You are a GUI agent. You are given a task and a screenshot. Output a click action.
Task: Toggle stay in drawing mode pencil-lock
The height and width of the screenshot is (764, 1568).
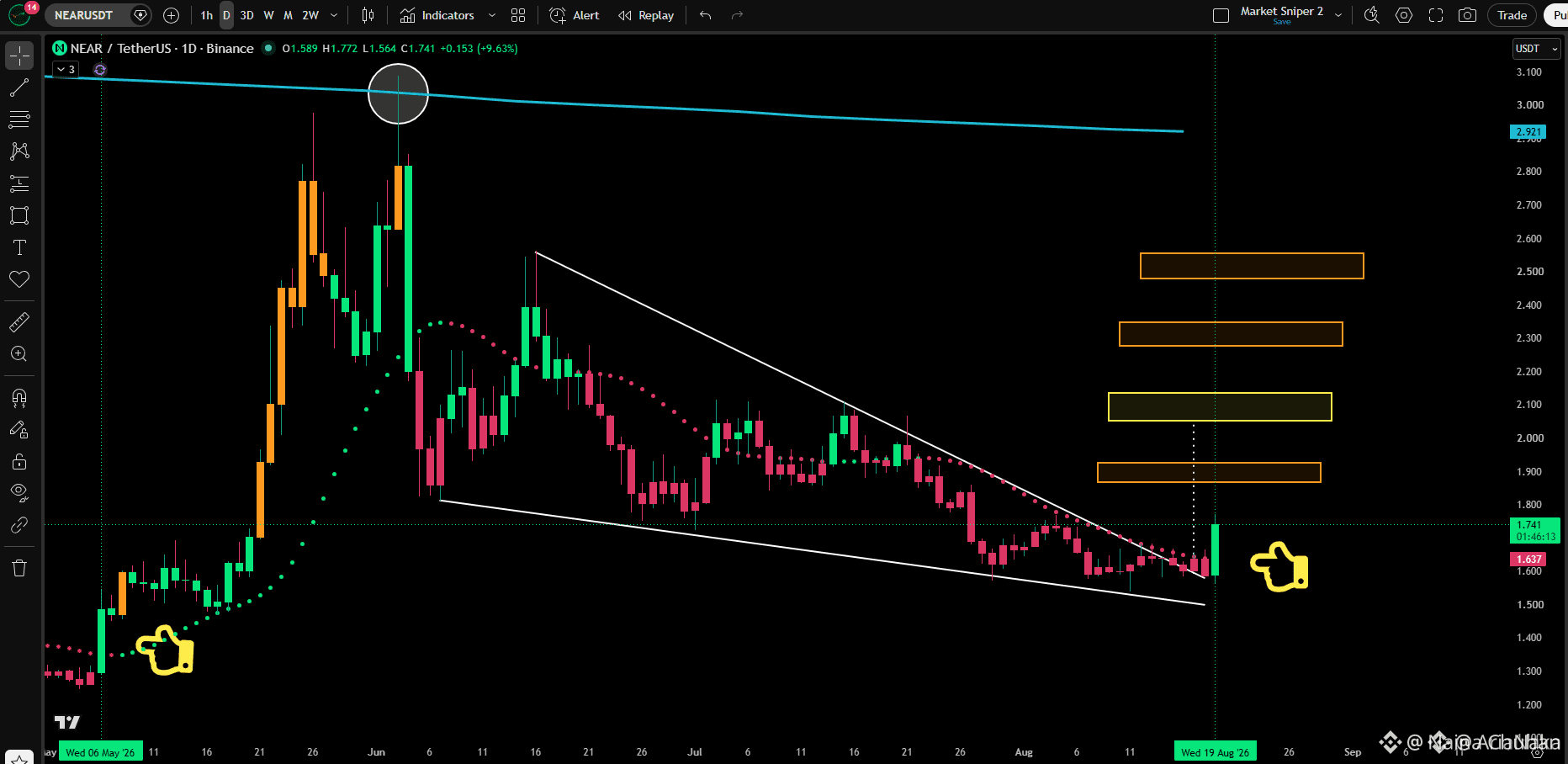19,430
